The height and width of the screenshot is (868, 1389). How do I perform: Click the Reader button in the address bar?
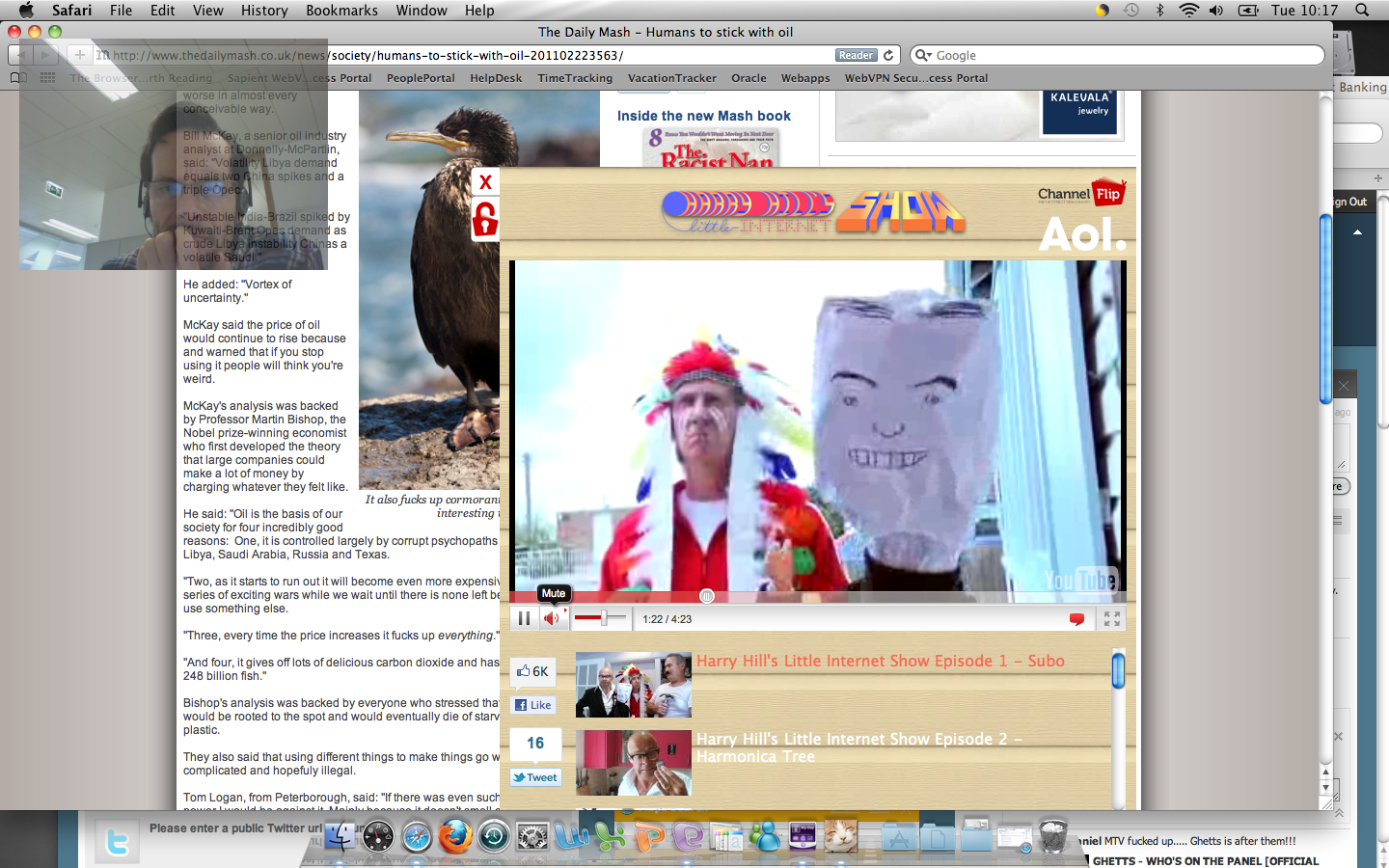tap(856, 56)
